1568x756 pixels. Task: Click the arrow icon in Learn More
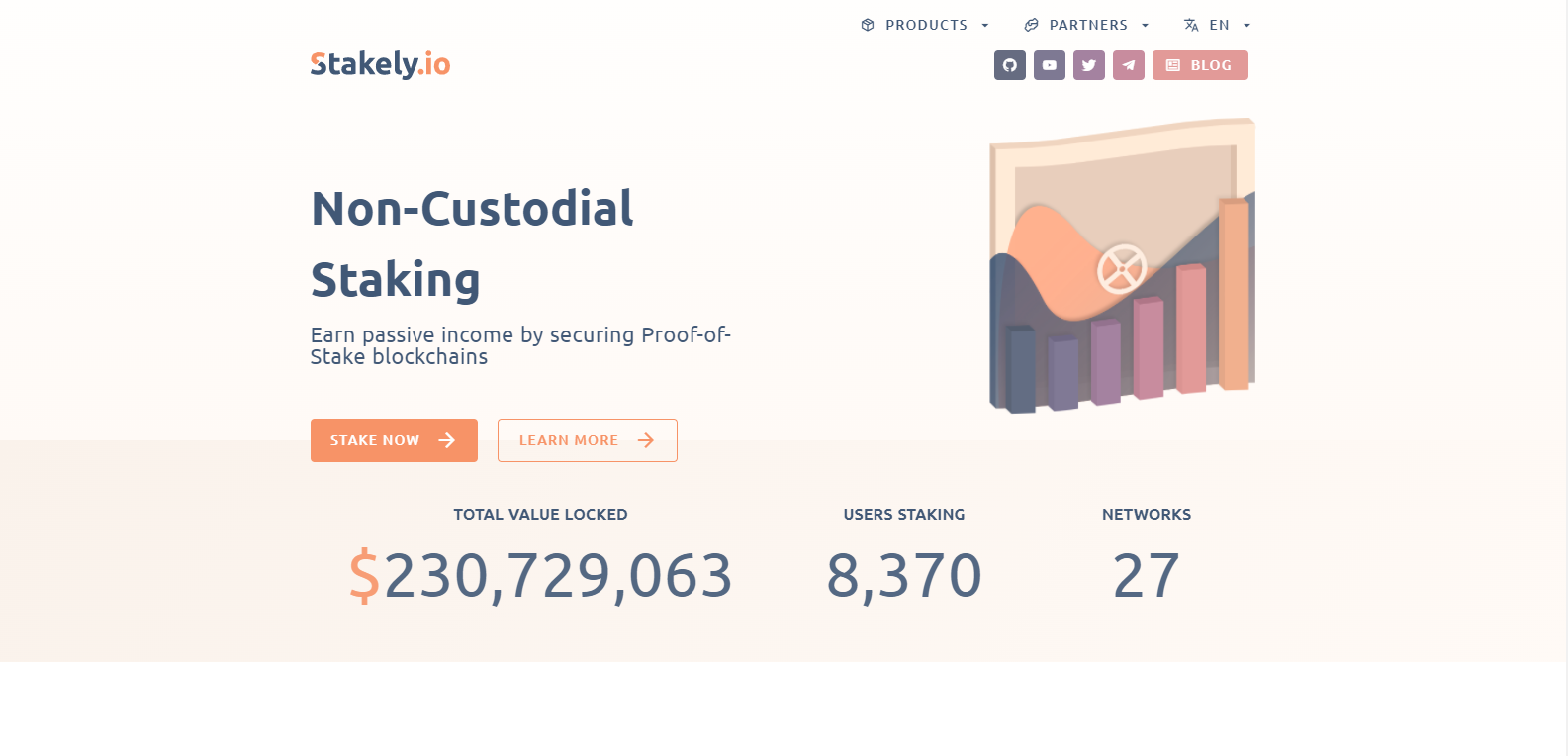click(646, 440)
